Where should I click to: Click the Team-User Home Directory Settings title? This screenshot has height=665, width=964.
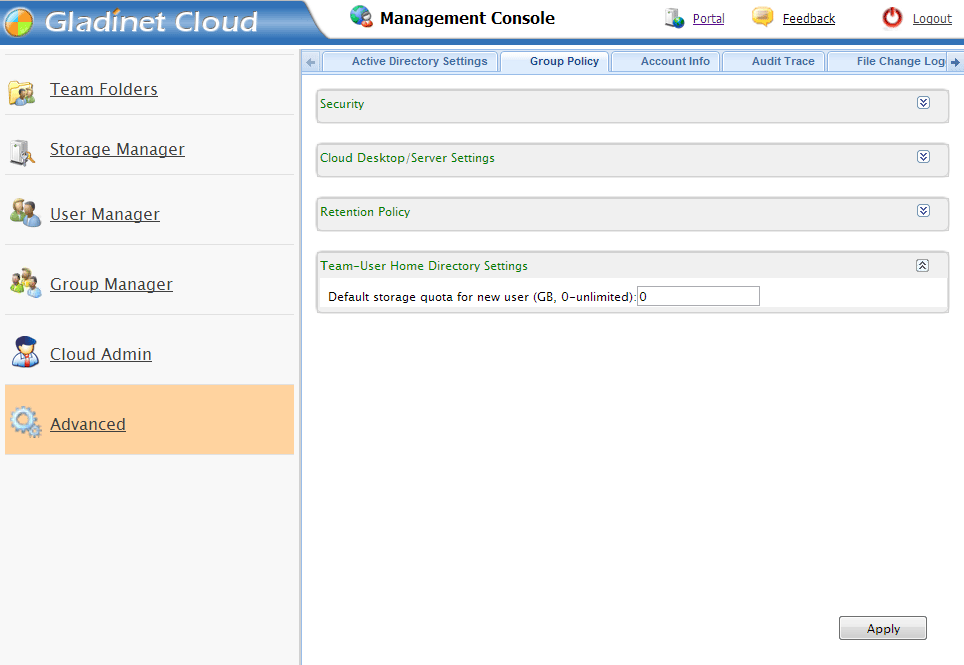pos(424,266)
